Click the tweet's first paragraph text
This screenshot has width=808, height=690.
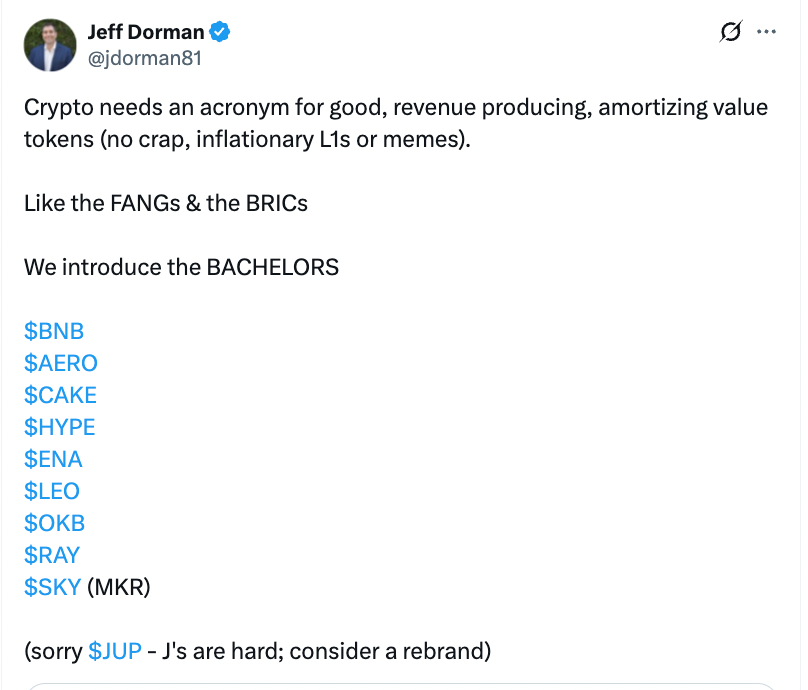pyautogui.click(x=396, y=123)
